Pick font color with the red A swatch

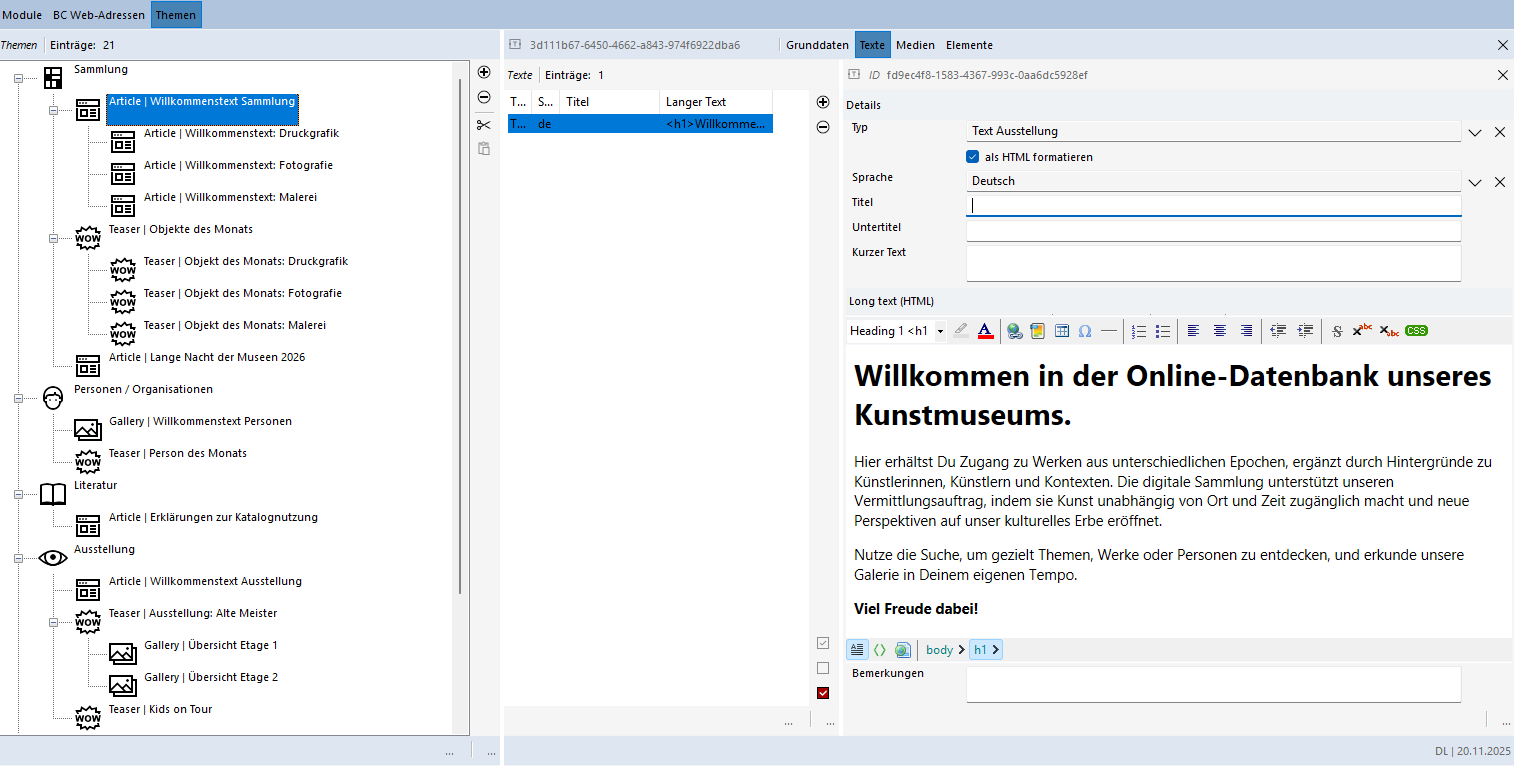[985, 331]
